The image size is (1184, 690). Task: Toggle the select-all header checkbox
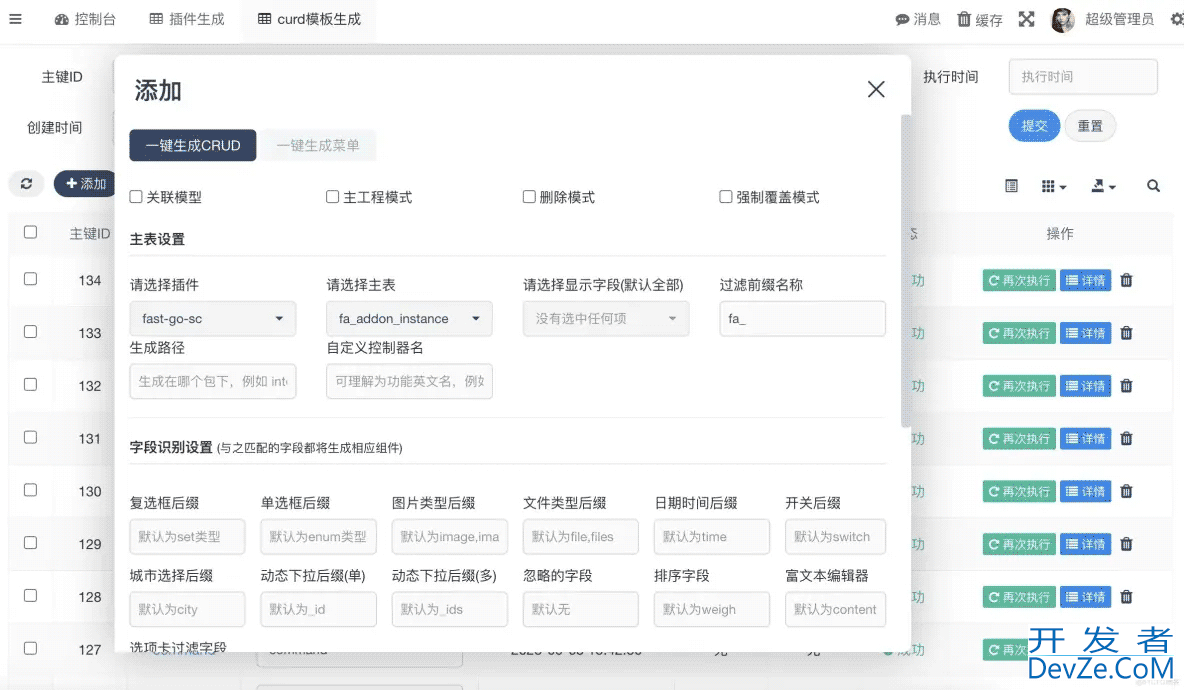30,232
